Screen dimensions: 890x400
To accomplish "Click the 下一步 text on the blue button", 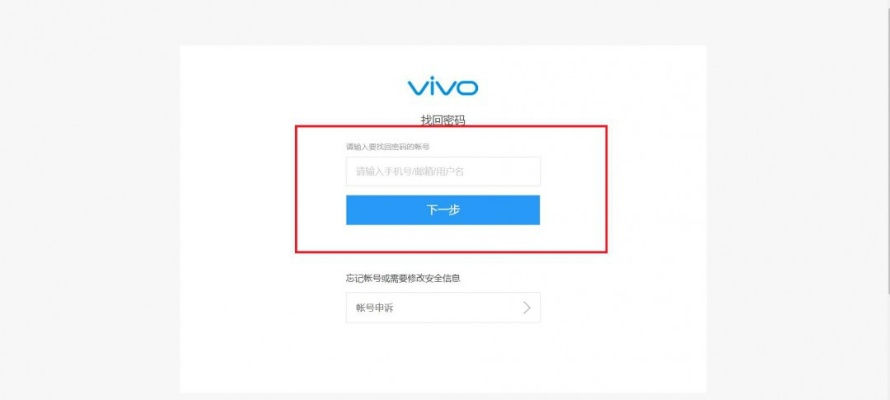I will point(443,210).
